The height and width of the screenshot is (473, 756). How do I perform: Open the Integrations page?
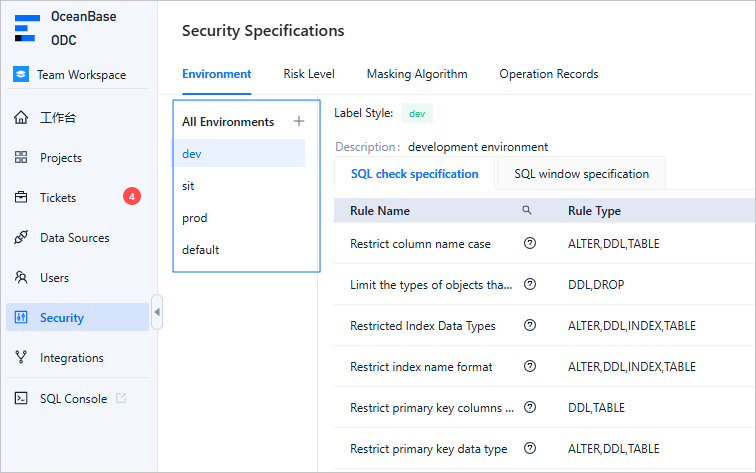(x=71, y=358)
